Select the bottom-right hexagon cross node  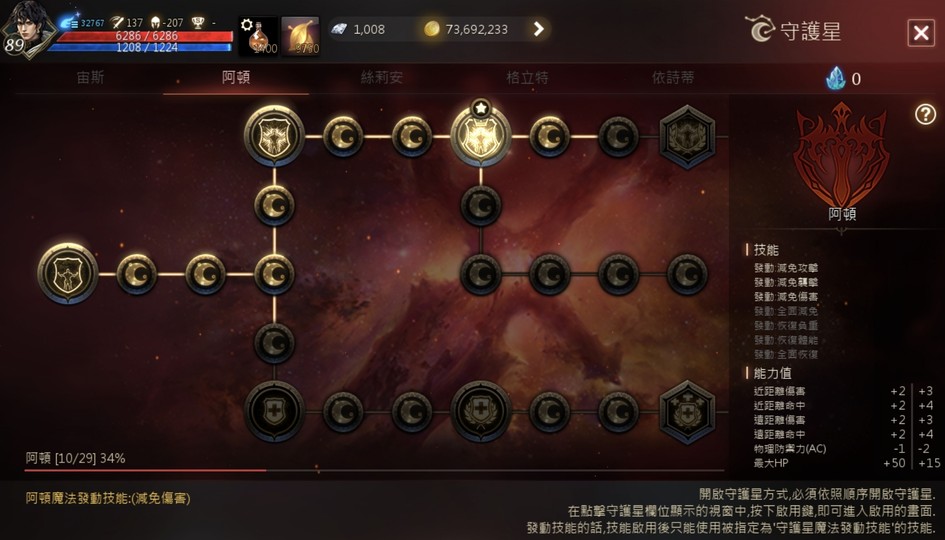687,412
